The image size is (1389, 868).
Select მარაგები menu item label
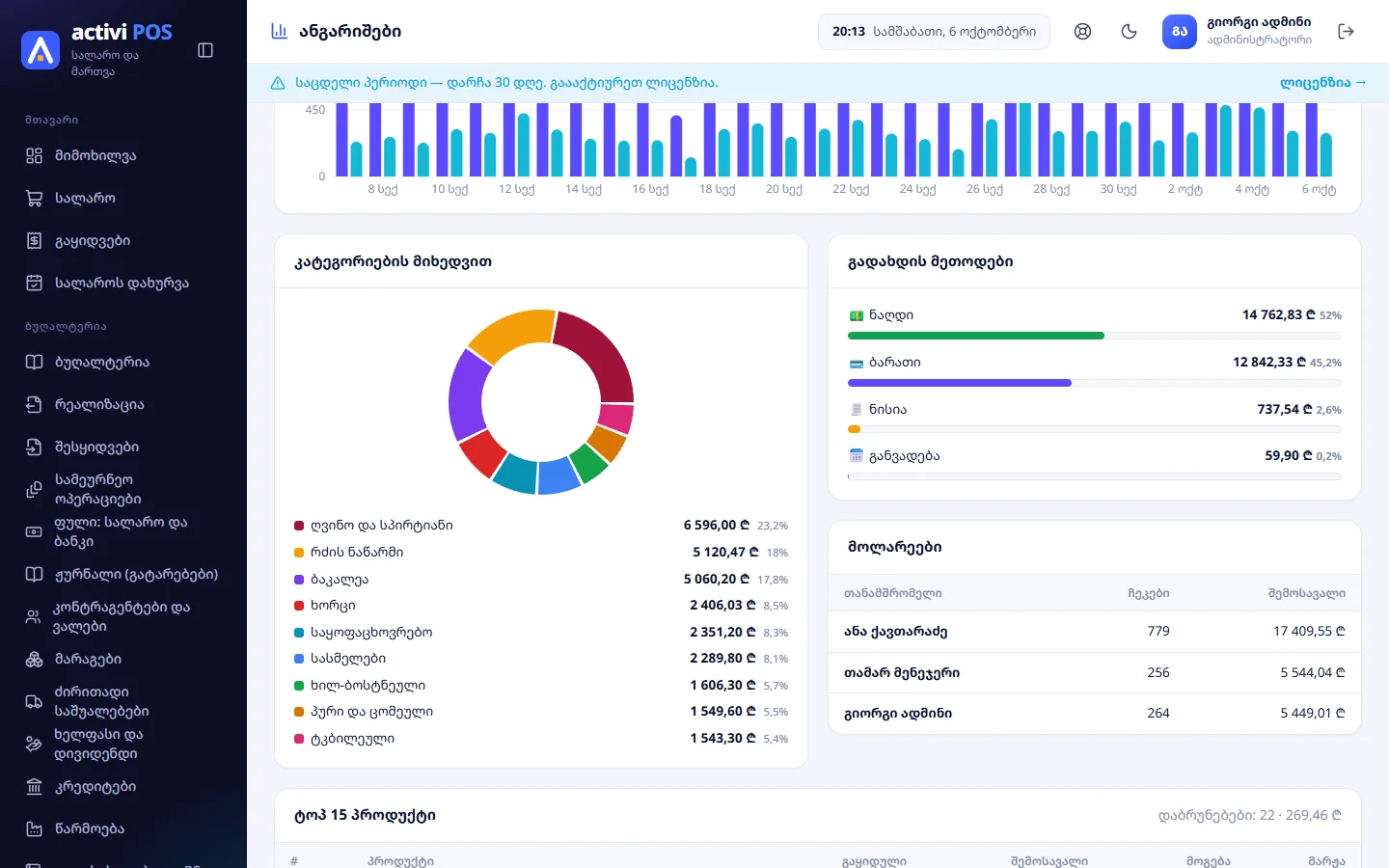pos(88,660)
